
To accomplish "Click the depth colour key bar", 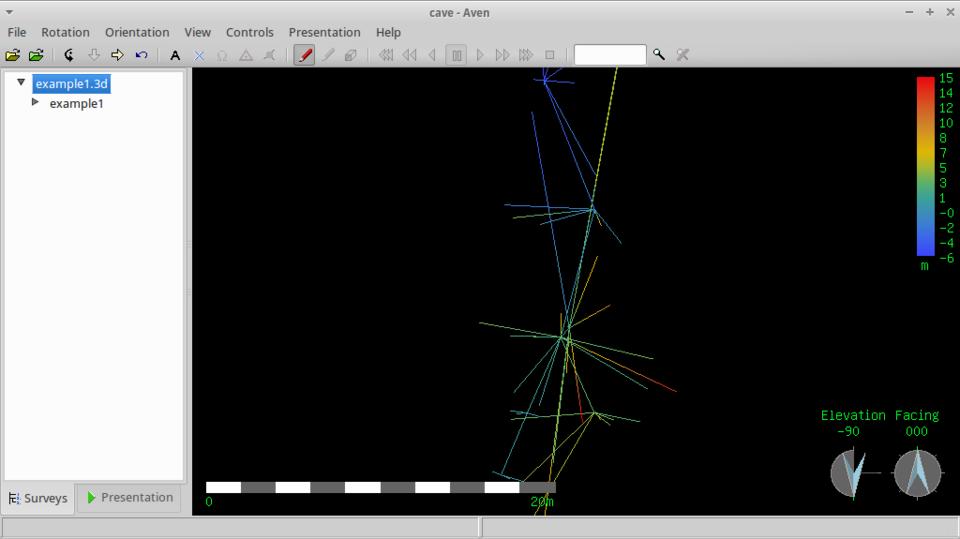I will 925,165.
